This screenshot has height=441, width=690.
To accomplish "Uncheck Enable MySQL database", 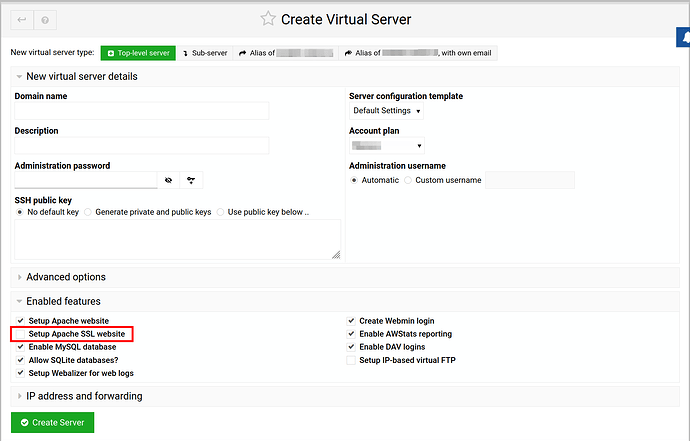I will (21, 347).
